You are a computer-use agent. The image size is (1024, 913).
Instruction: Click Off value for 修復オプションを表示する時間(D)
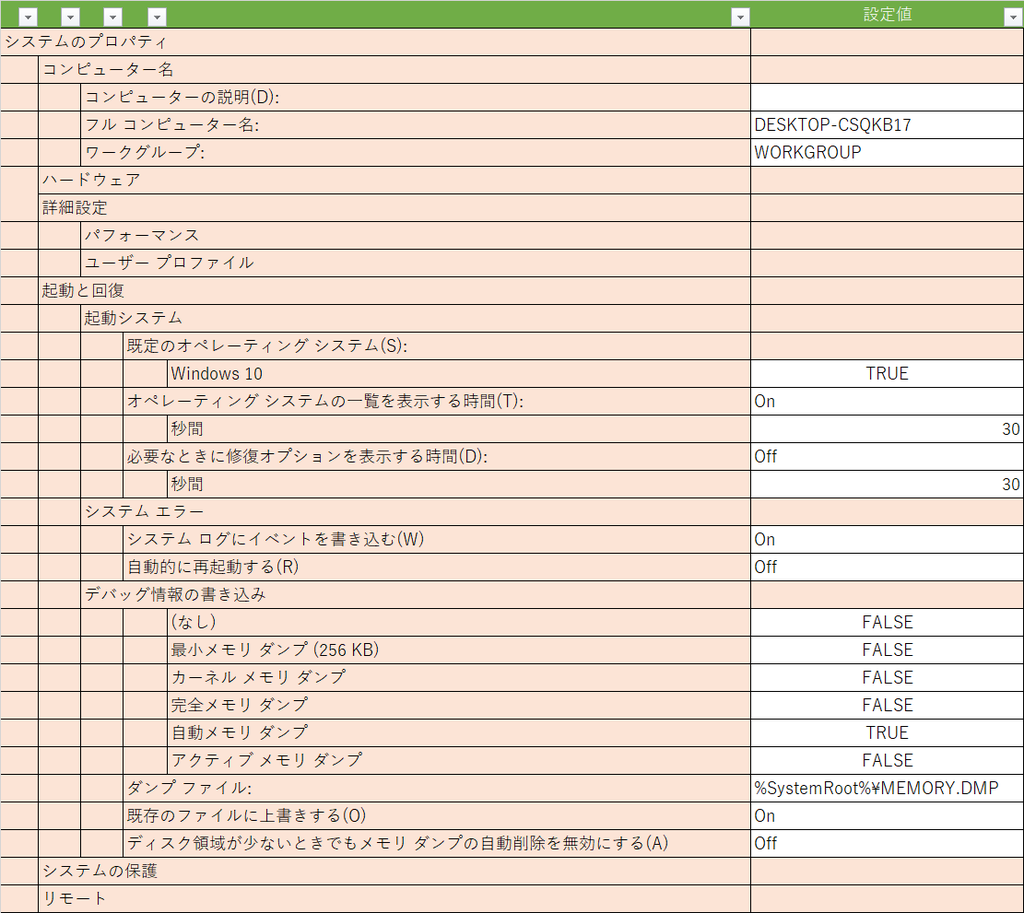pos(887,456)
